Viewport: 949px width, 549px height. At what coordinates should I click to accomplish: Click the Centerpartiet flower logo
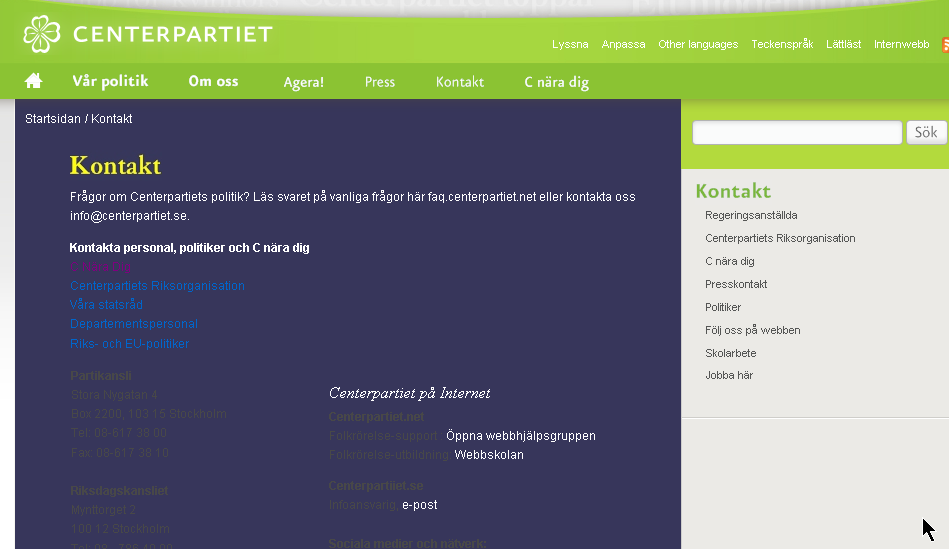click(x=42, y=34)
